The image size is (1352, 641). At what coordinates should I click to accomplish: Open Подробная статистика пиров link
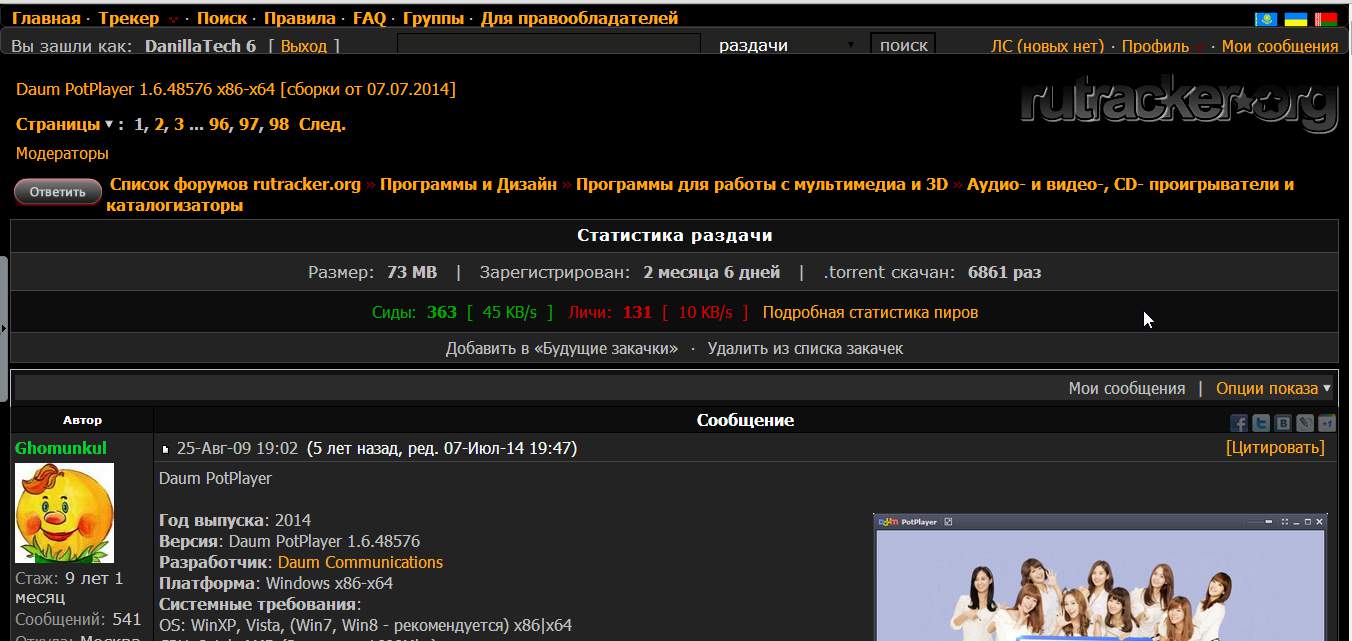[x=870, y=312]
